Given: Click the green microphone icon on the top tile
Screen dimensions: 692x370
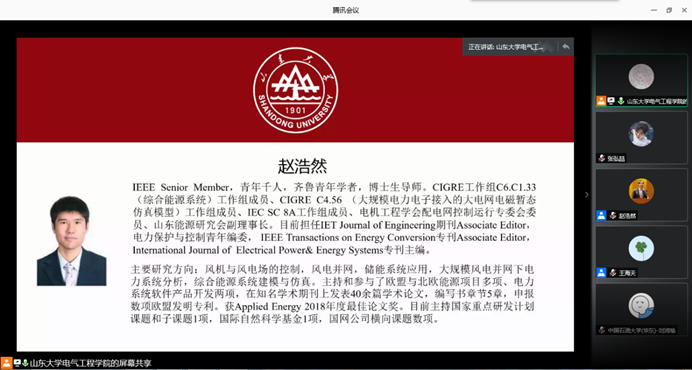Looking at the screenshot, I should click(621, 101).
